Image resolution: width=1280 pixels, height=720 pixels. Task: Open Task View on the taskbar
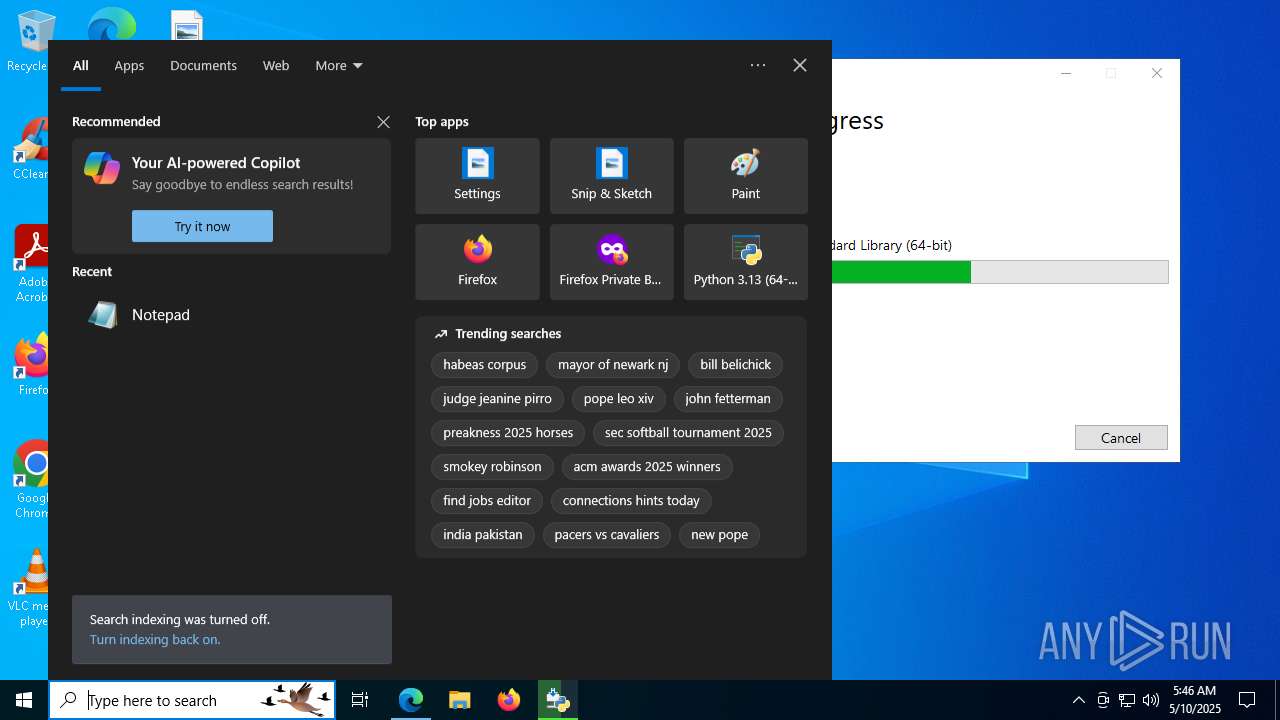(x=360, y=700)
